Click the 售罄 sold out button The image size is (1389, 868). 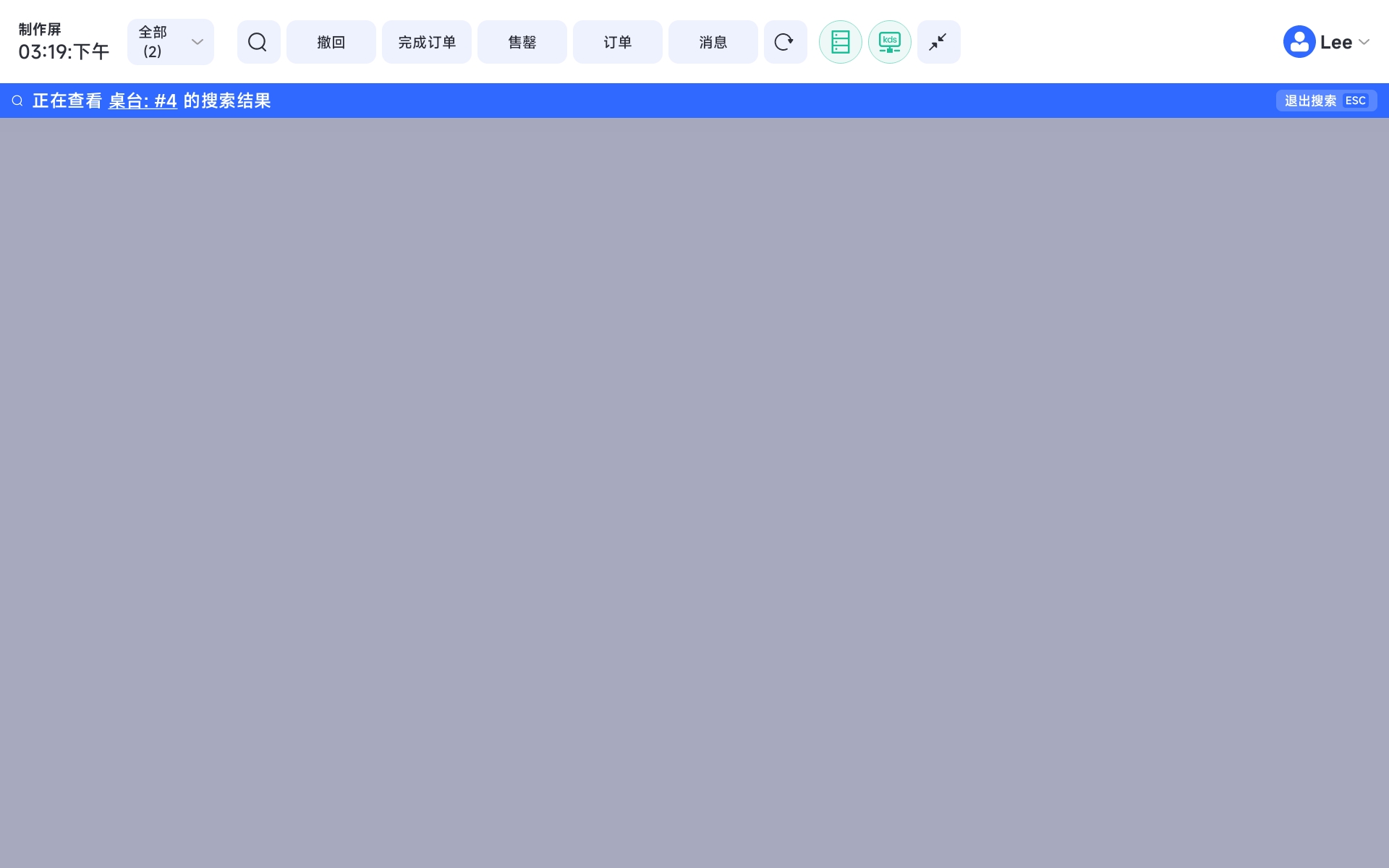(522, 42)
